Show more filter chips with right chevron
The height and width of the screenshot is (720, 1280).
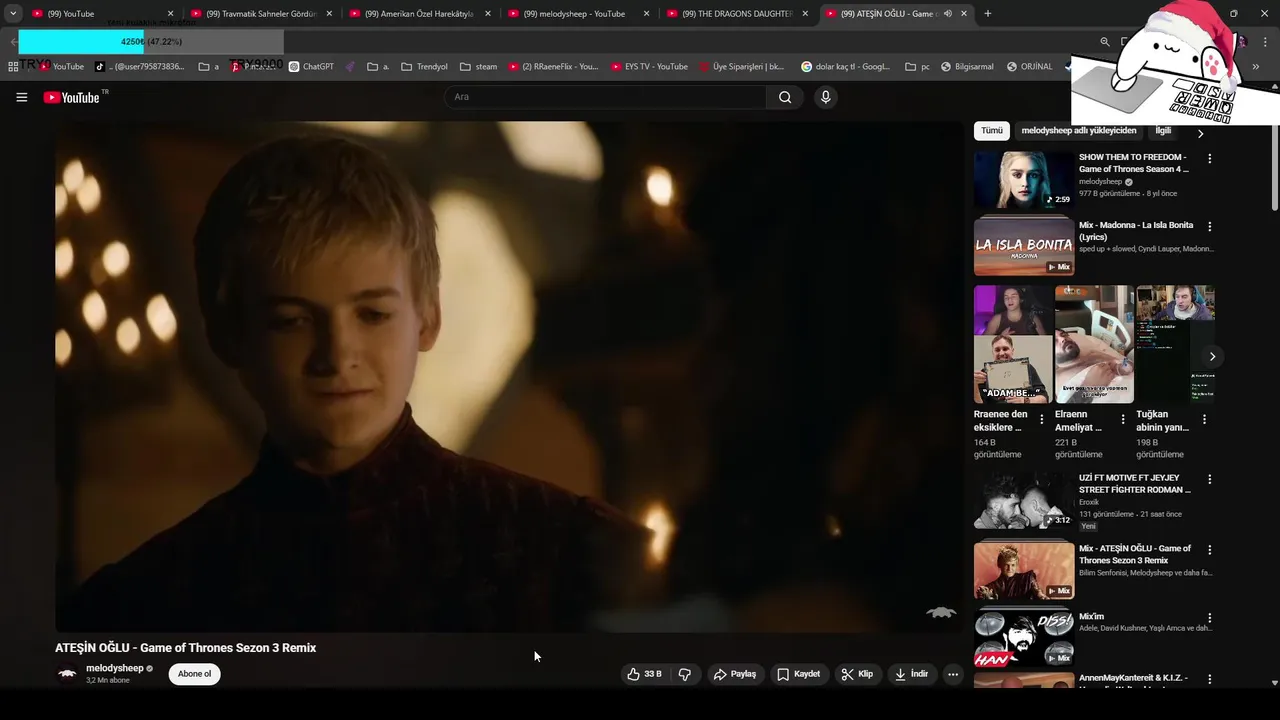[x=1201, y=133]
